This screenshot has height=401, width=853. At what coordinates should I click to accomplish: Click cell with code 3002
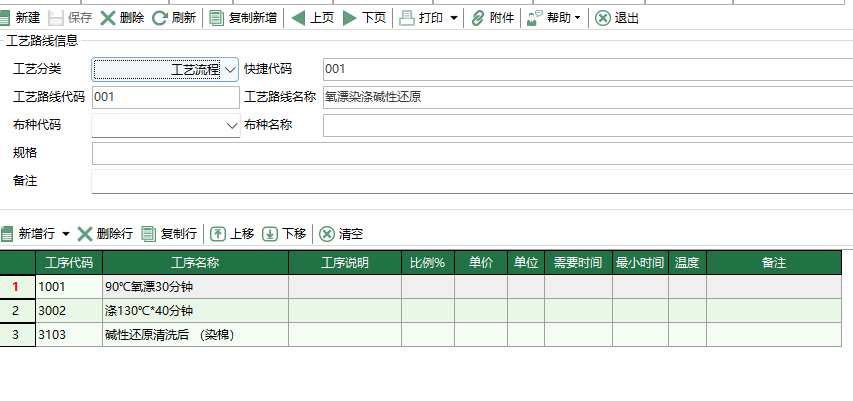click(69, 311)
